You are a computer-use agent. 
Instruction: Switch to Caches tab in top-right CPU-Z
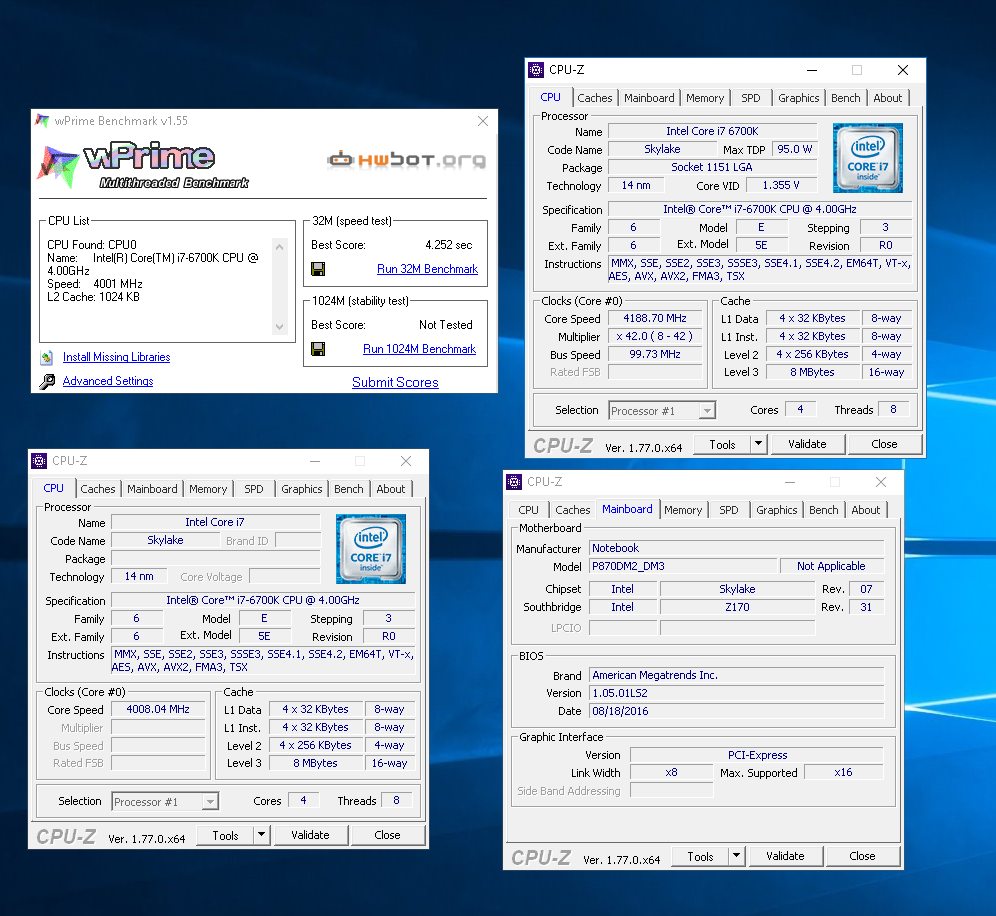click(x=595, y=98)
